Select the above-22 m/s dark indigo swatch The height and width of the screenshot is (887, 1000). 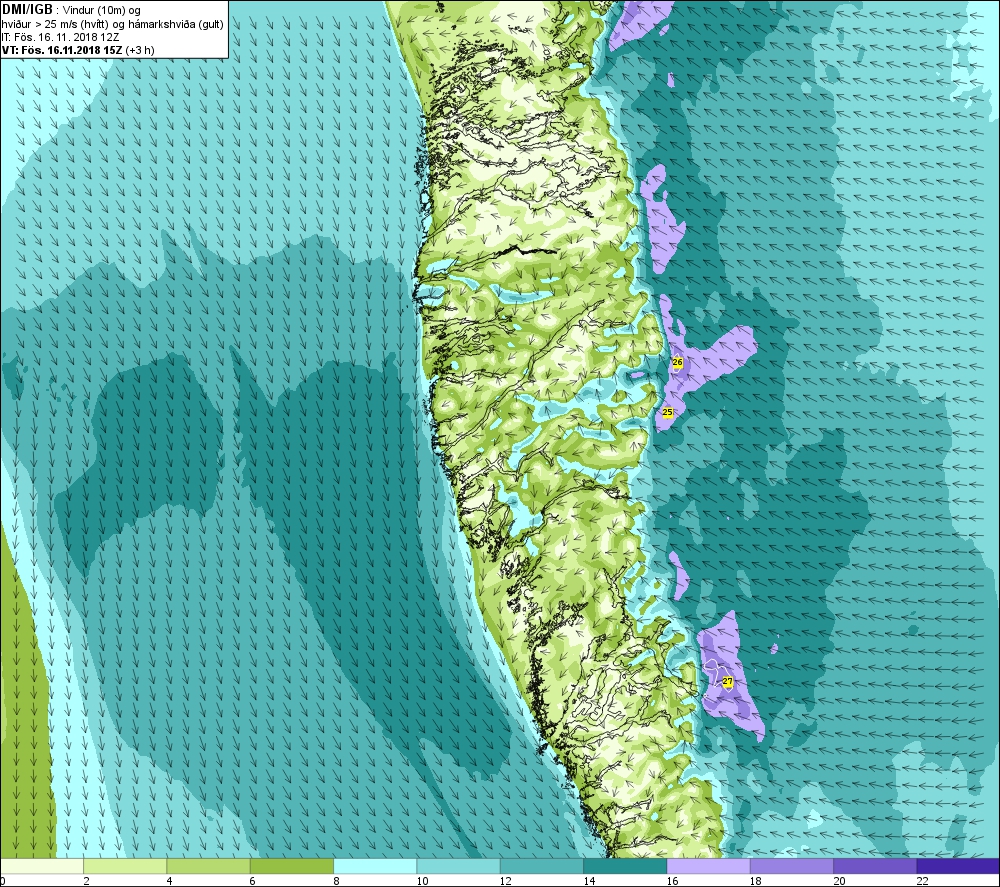[958, 866]
